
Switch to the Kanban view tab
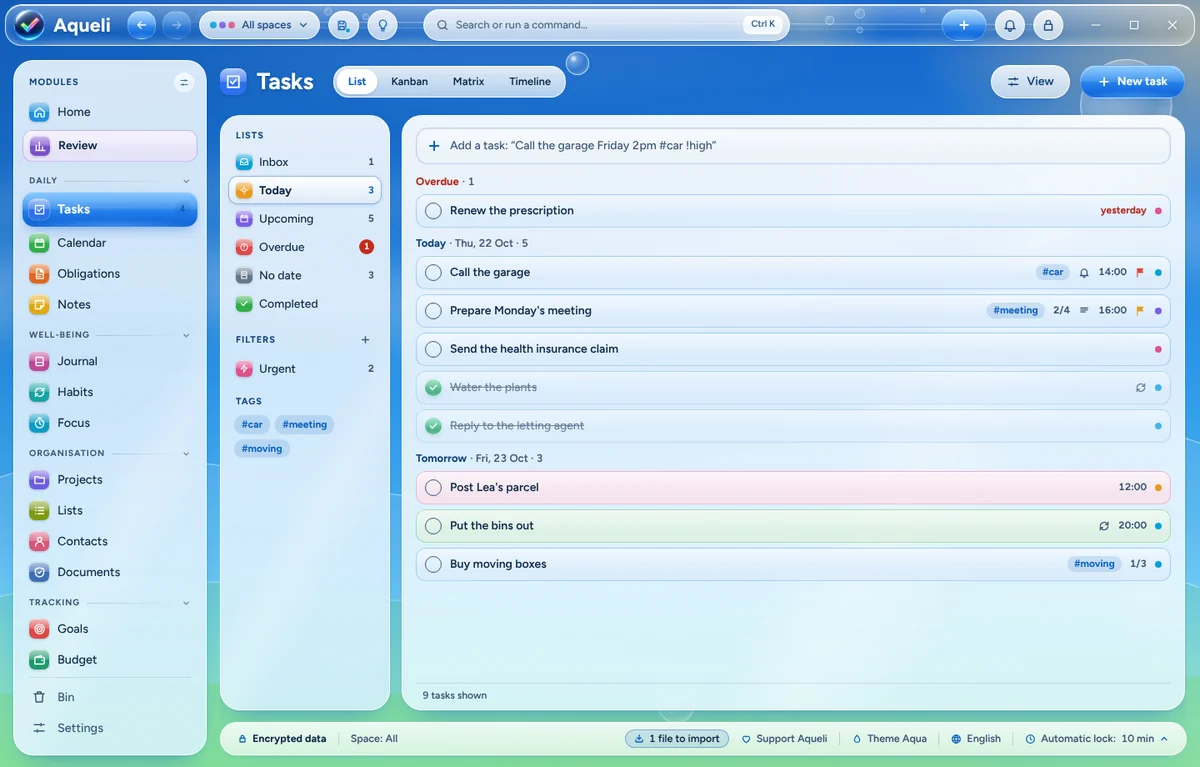click(409, 82)
